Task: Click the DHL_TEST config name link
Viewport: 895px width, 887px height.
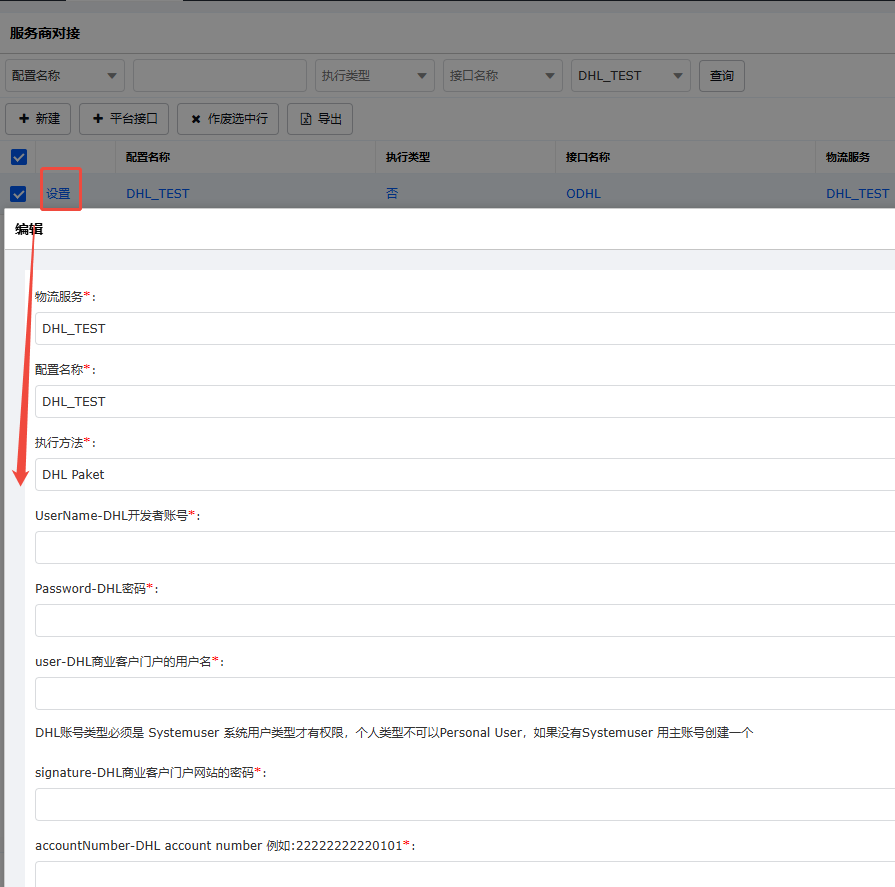Action: tap(158, 193)
